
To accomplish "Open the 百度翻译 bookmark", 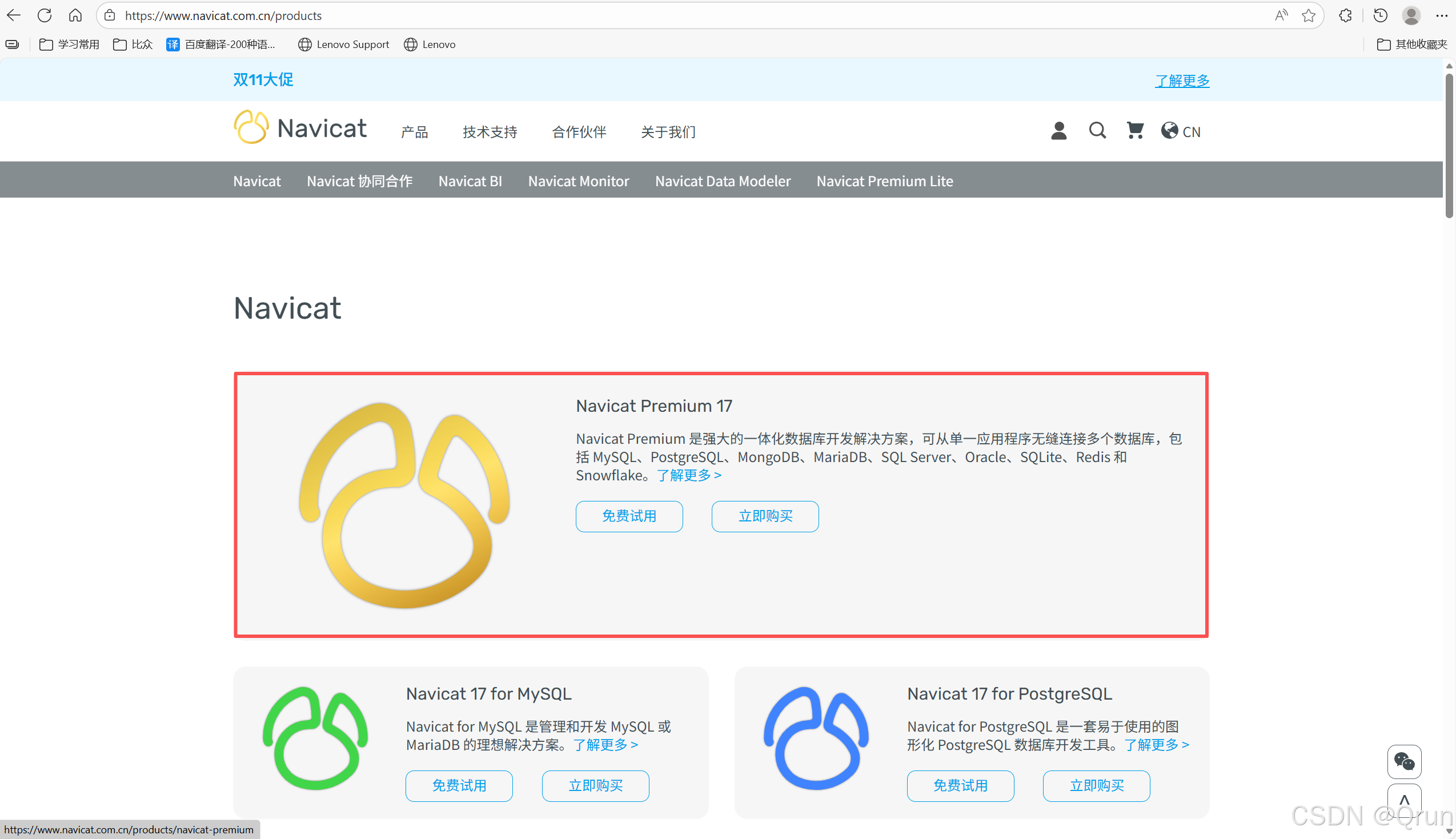I will tap(220, 45).
